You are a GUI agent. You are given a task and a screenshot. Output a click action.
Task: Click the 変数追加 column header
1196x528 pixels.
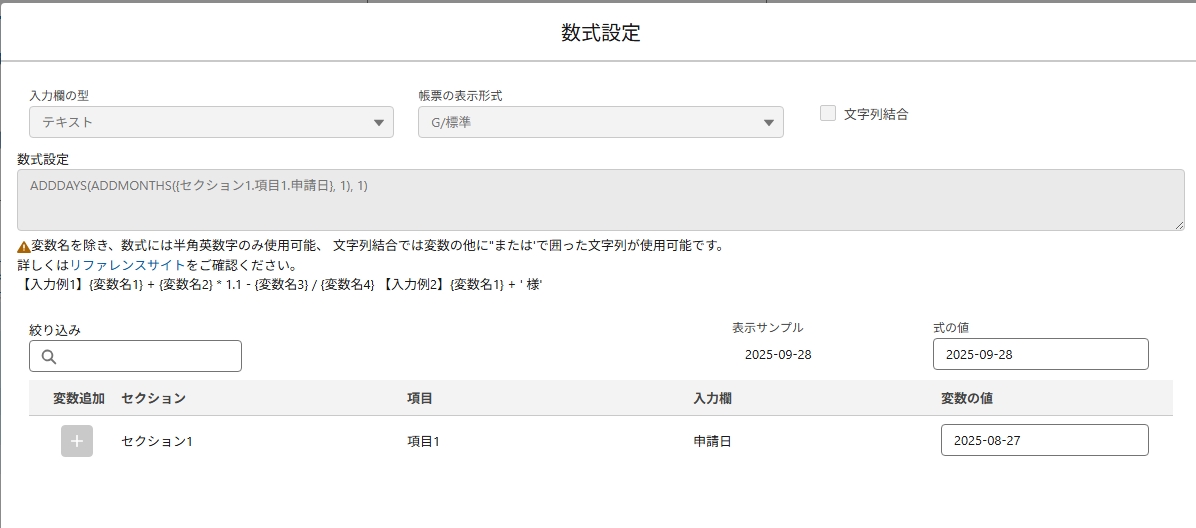(x=79, y=398)
